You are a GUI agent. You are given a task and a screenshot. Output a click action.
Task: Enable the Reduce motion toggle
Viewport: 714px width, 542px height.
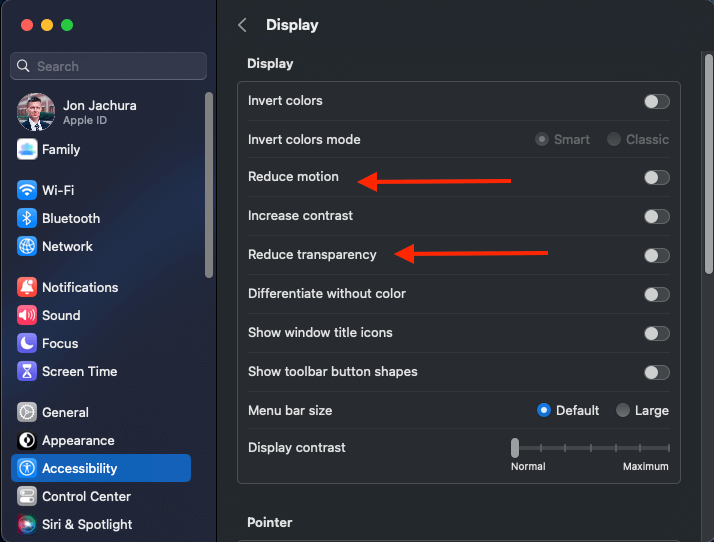pos(657,178)
